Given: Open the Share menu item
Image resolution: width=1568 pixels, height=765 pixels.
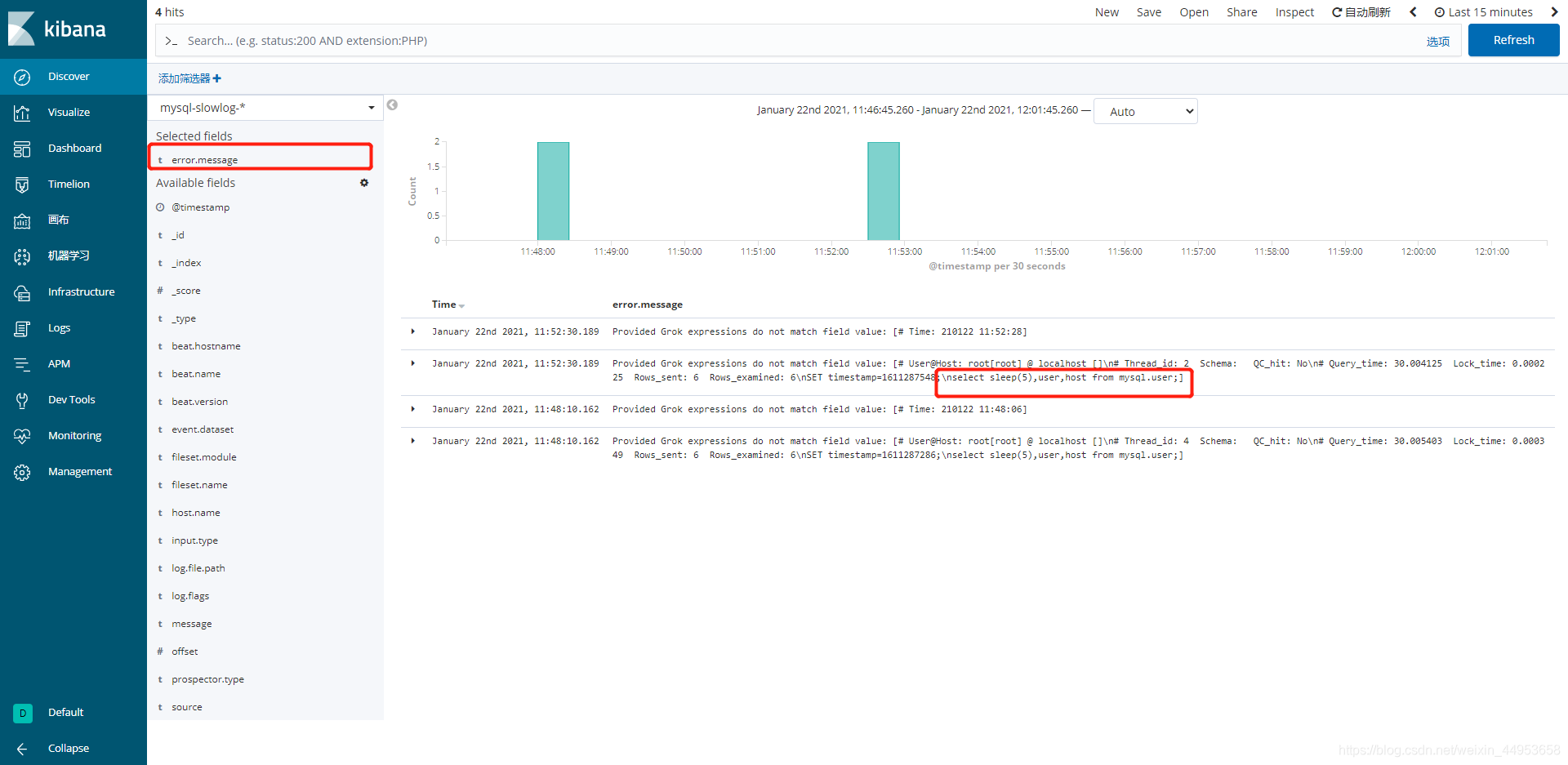Looking at the screenshot, I should click(x=1242, y=12).
